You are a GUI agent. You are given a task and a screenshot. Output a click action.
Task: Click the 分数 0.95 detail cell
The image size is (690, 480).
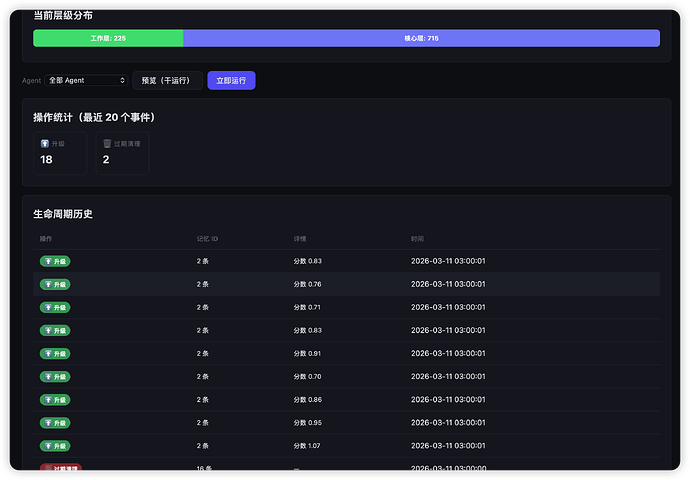(x=308, y=423)
